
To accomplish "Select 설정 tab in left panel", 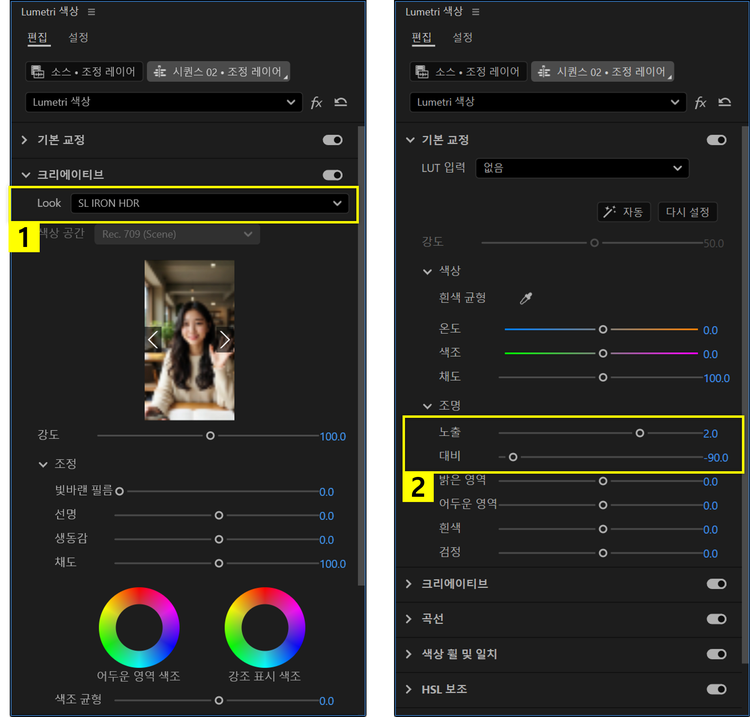I will [x=78, y=37].
